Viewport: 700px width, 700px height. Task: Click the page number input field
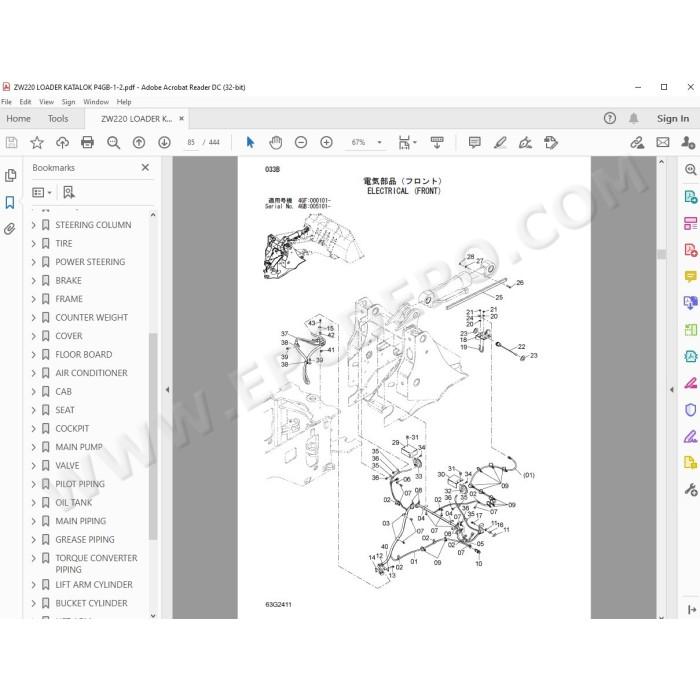[x=191, y=142]
